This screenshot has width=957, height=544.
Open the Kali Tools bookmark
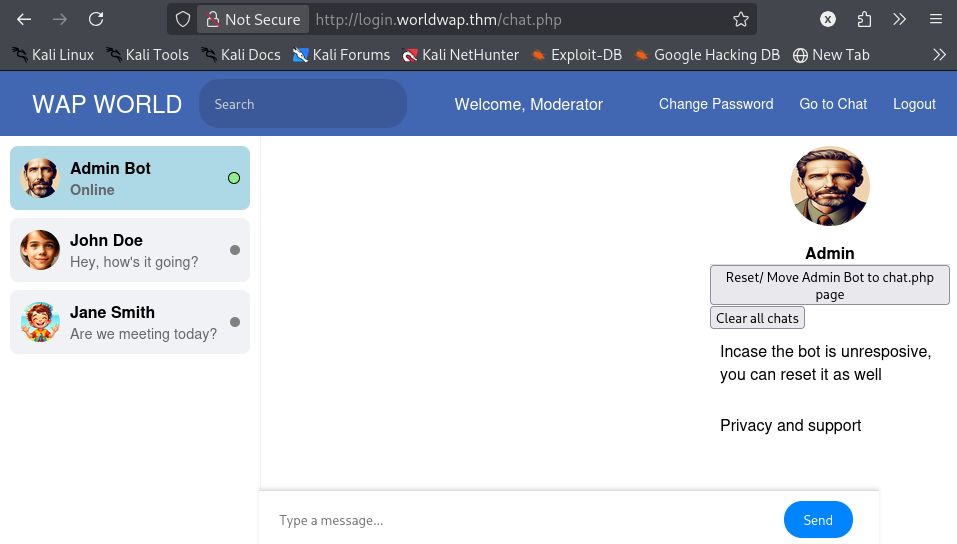(148, 55)
